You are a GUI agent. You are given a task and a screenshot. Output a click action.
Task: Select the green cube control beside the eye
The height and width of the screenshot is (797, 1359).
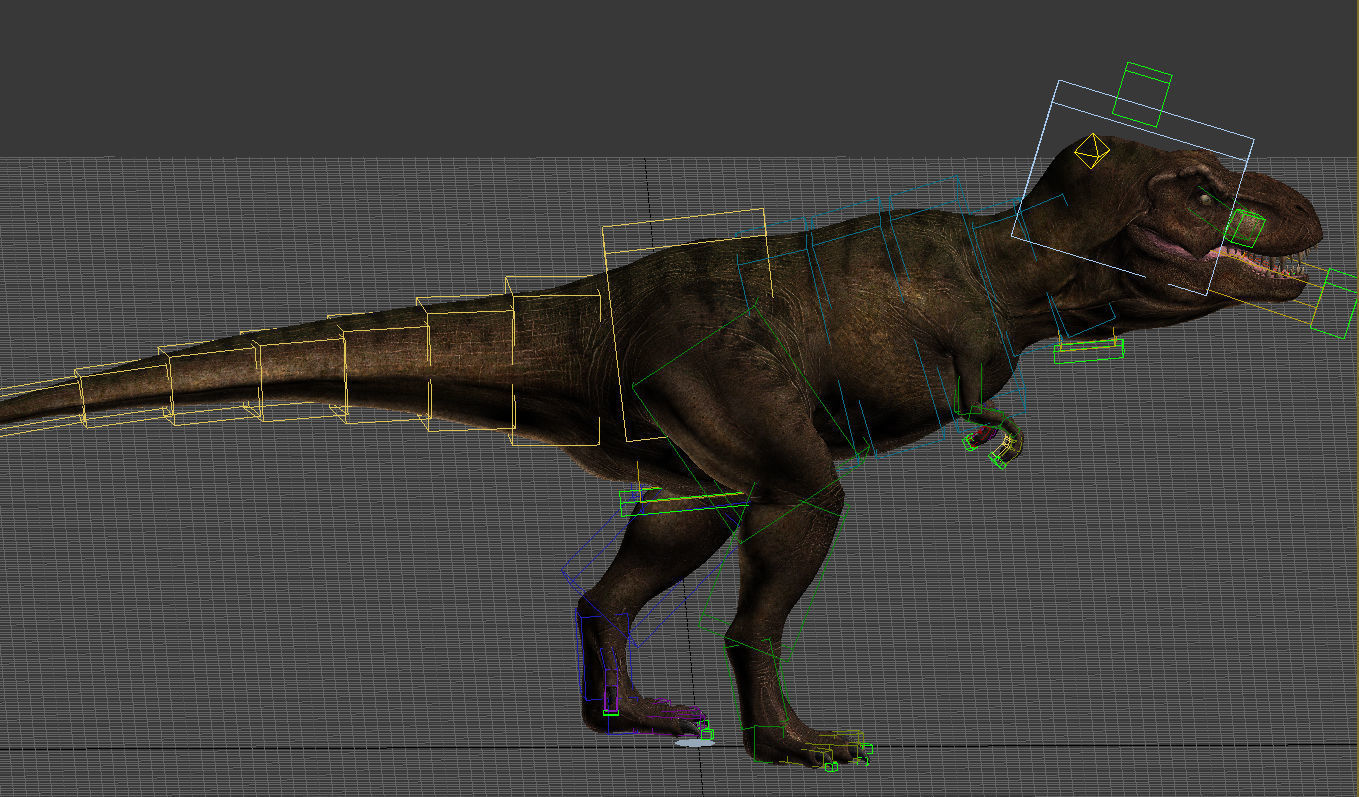click(1245, 227)
